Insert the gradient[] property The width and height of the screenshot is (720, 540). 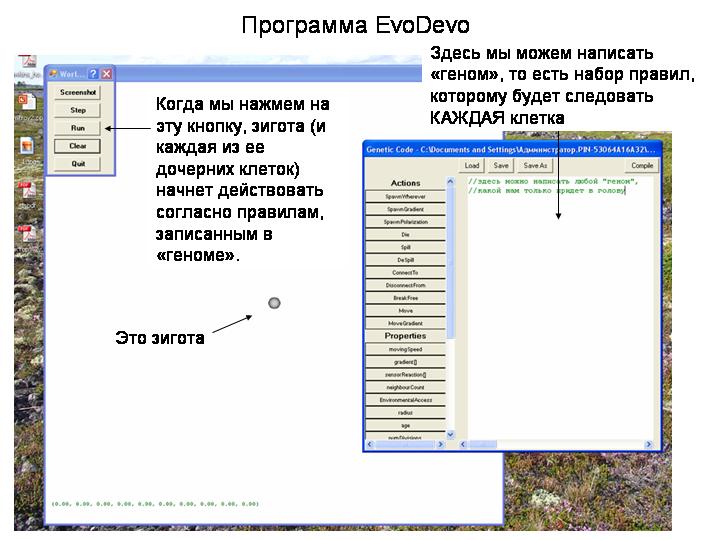[405, 362]
